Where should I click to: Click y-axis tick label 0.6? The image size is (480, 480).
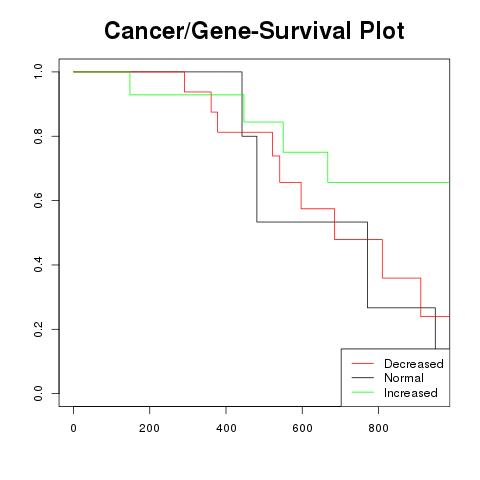tap(38, 200)
